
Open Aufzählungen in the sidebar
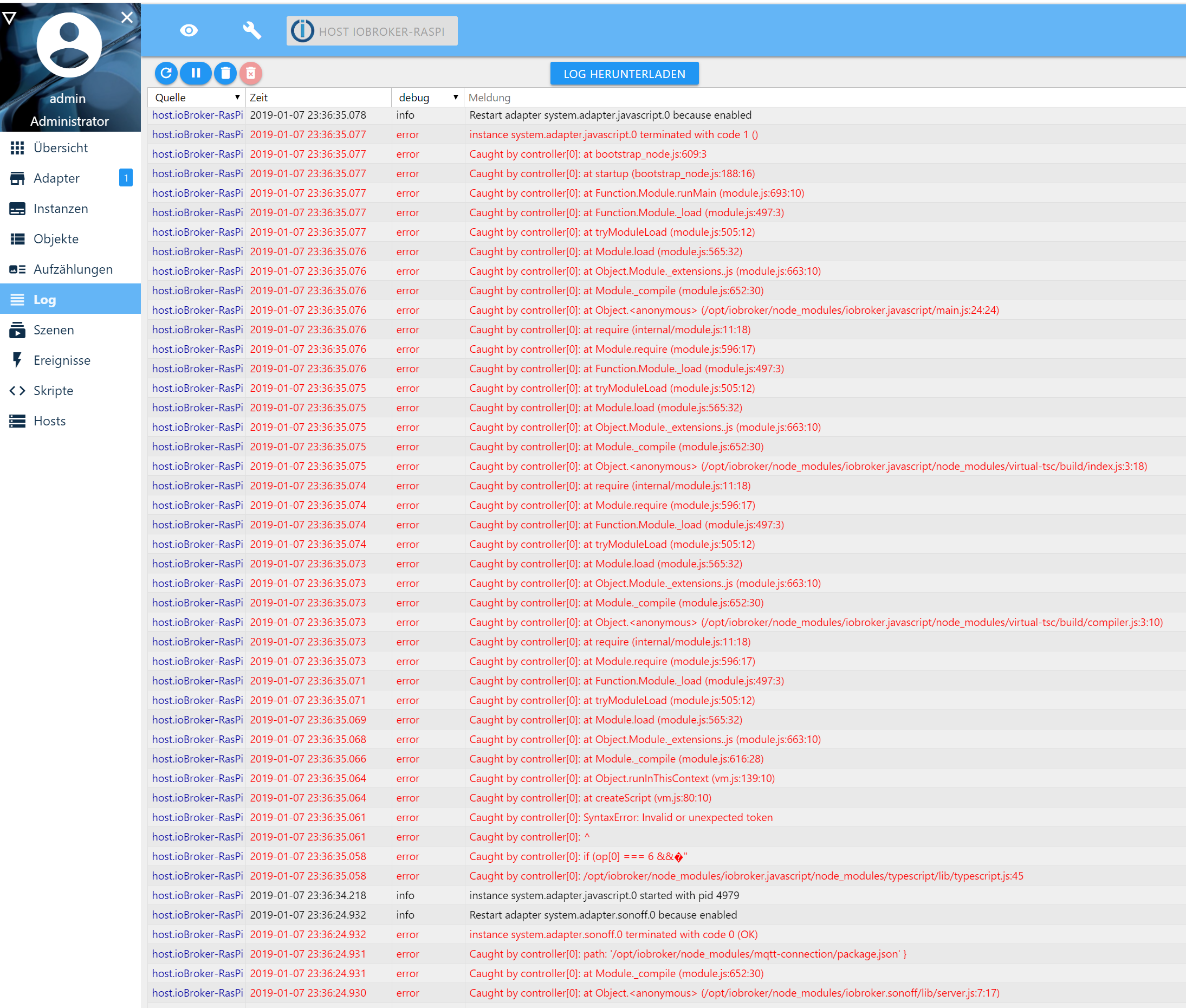pyautogui.click(x=70, y=269)
